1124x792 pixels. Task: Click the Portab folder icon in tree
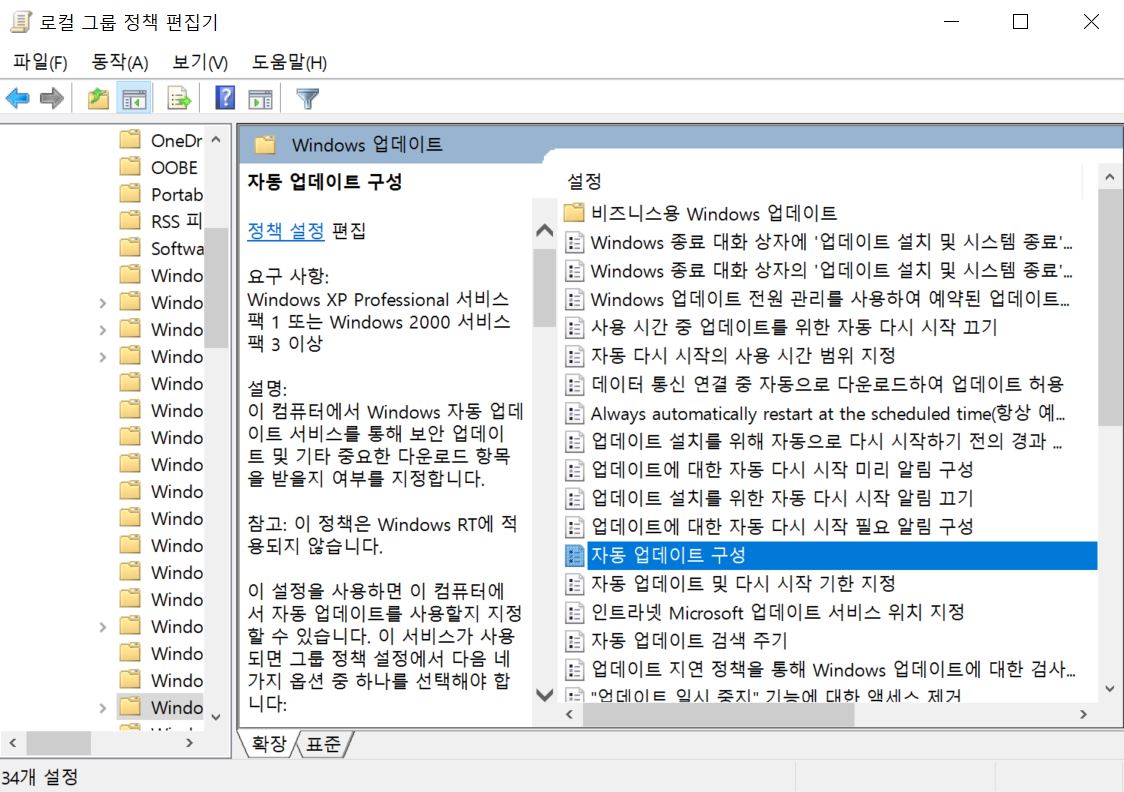click(130, 194)
